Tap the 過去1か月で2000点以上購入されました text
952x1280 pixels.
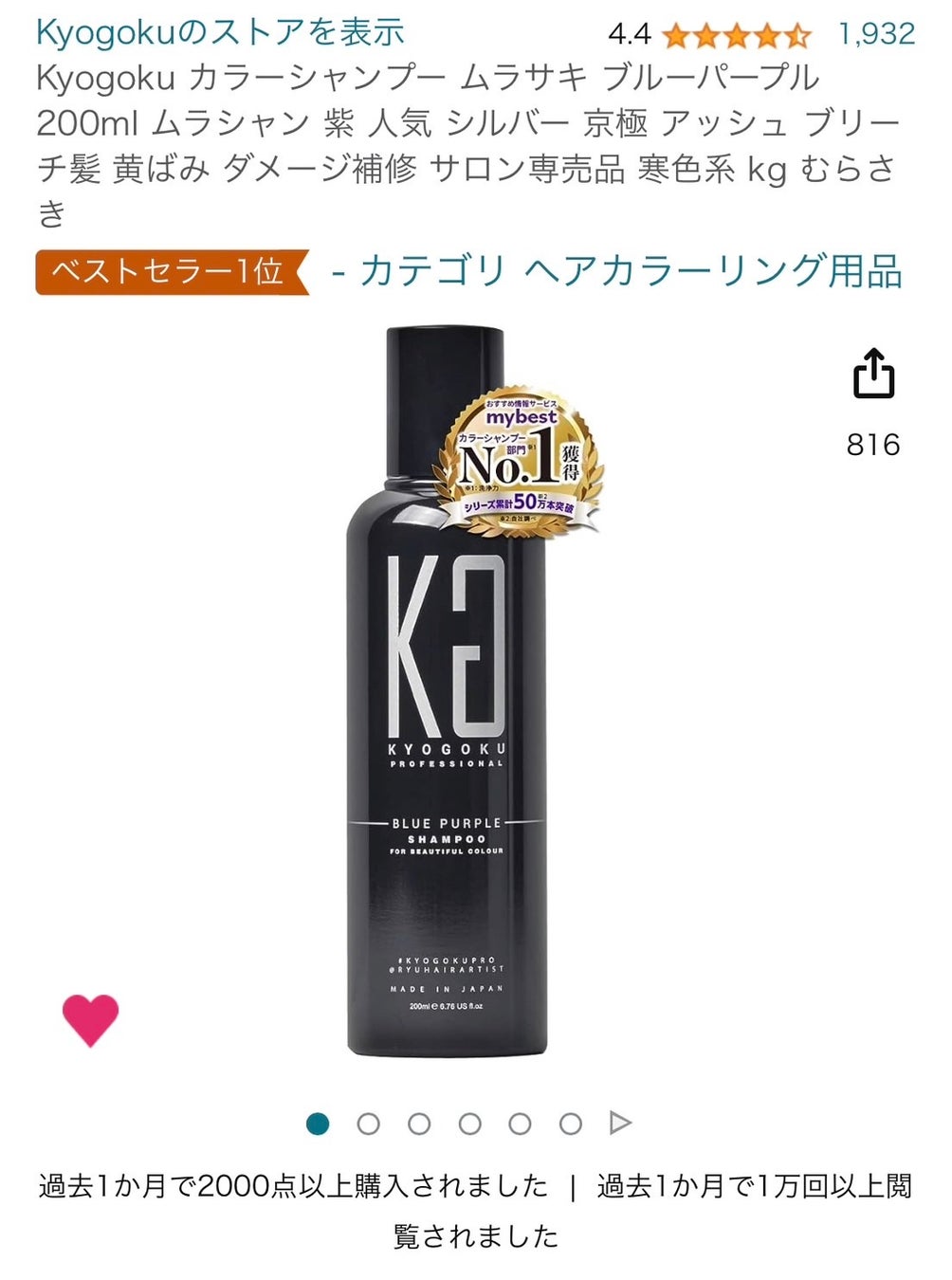(293, 1186)
